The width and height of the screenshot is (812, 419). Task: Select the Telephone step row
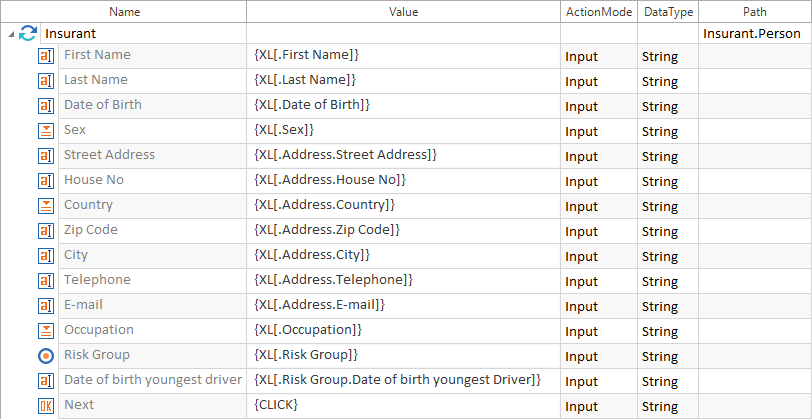[97, 280]
